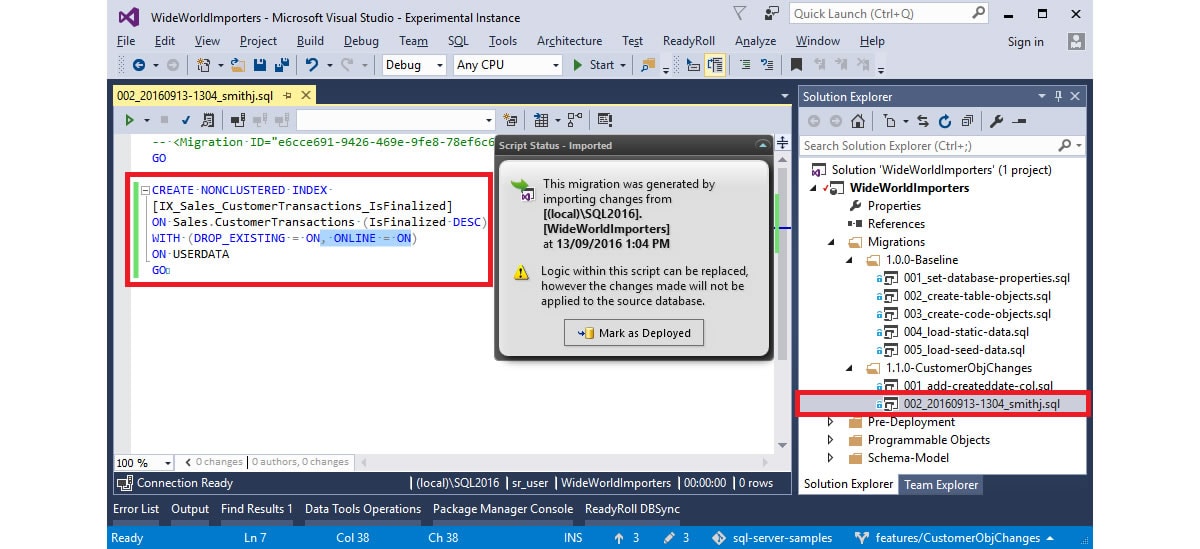Click the Home icon in Solution Explorer
The width and height of the screenshot is (1200, 549).
tap(858, 121)
